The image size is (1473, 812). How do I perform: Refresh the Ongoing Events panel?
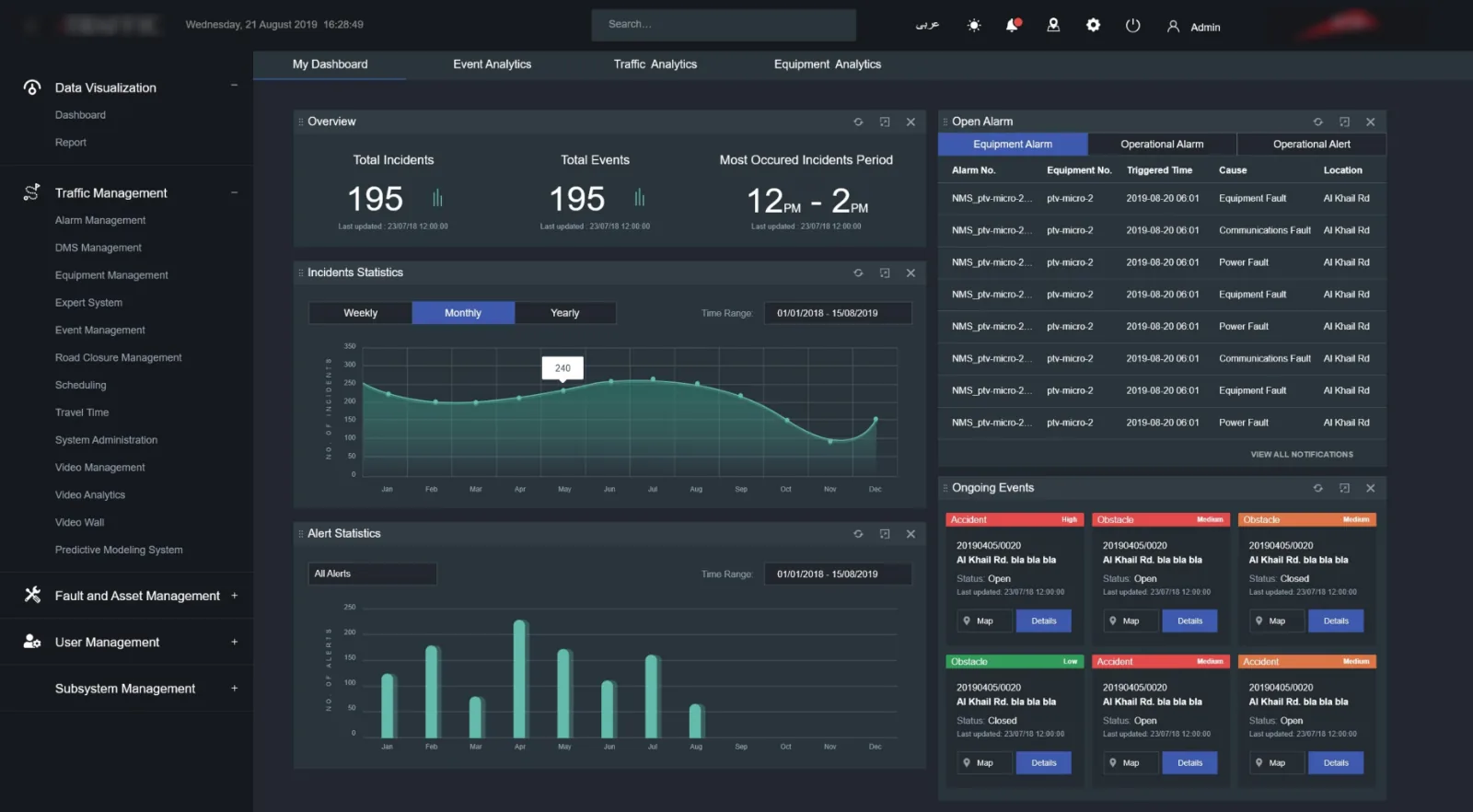click(x=1317, y=488)
